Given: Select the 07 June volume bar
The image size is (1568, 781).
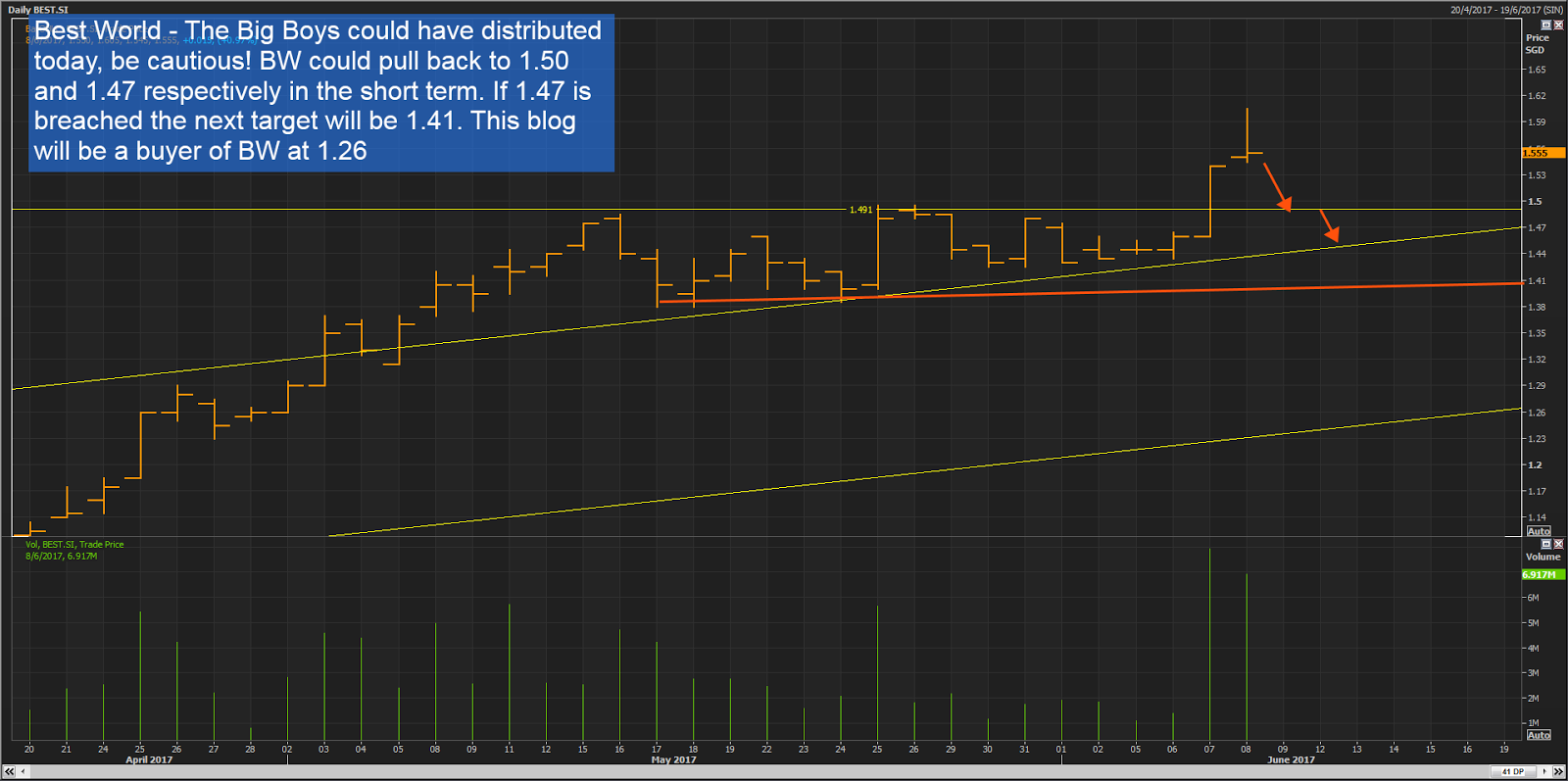Looking at the screenshot, I should 1209,644.
